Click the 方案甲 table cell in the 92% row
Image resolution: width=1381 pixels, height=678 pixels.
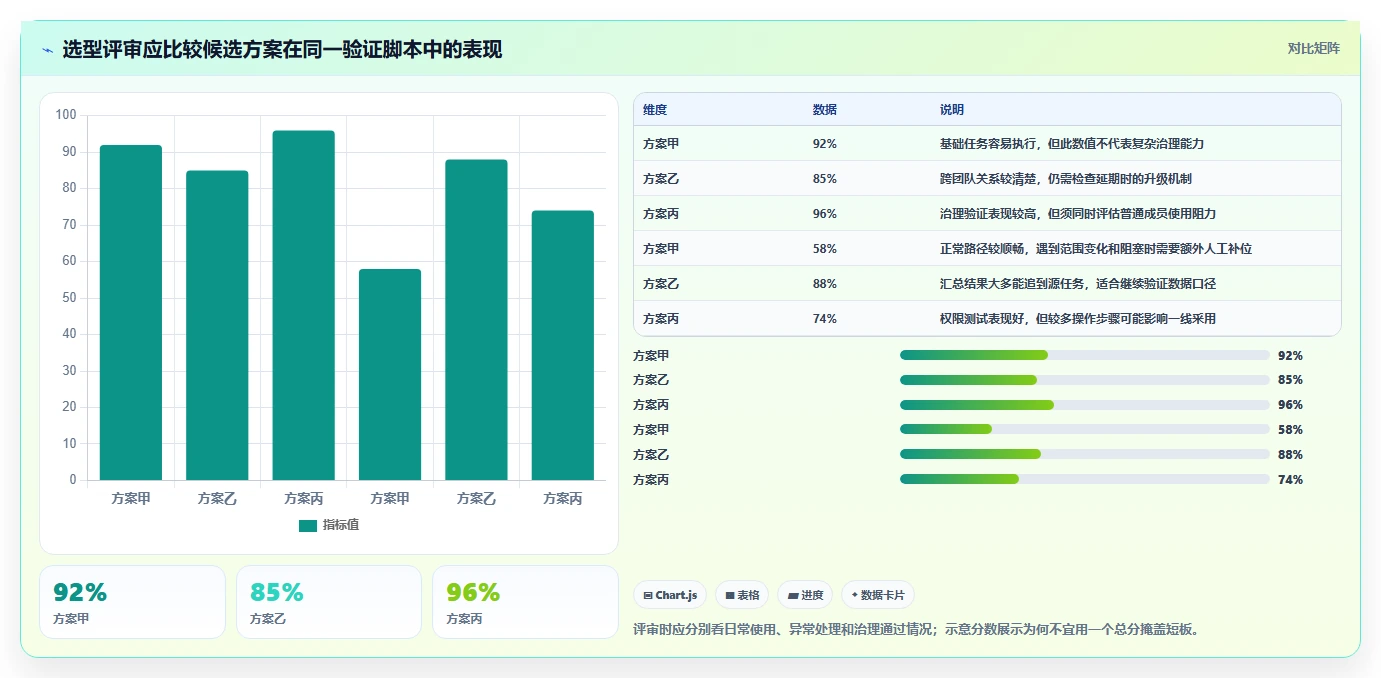(x=661, y=144)
